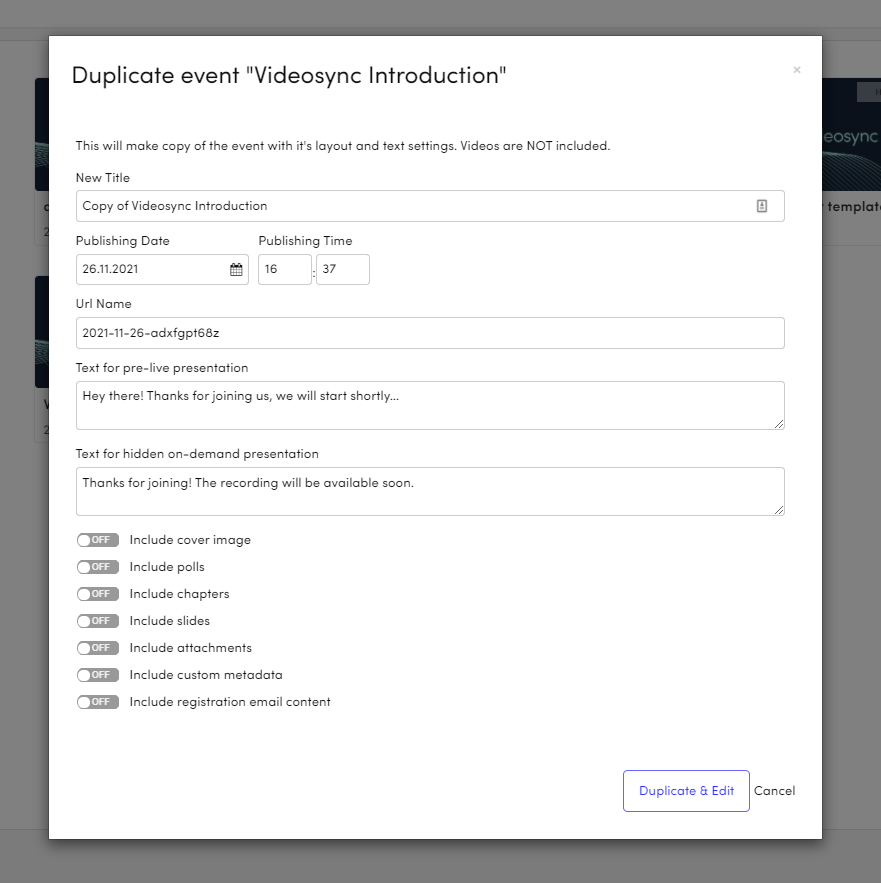Click inside the Url Name field
The width and height of the screenshot is (881, 883).
(x=400, y=332)
